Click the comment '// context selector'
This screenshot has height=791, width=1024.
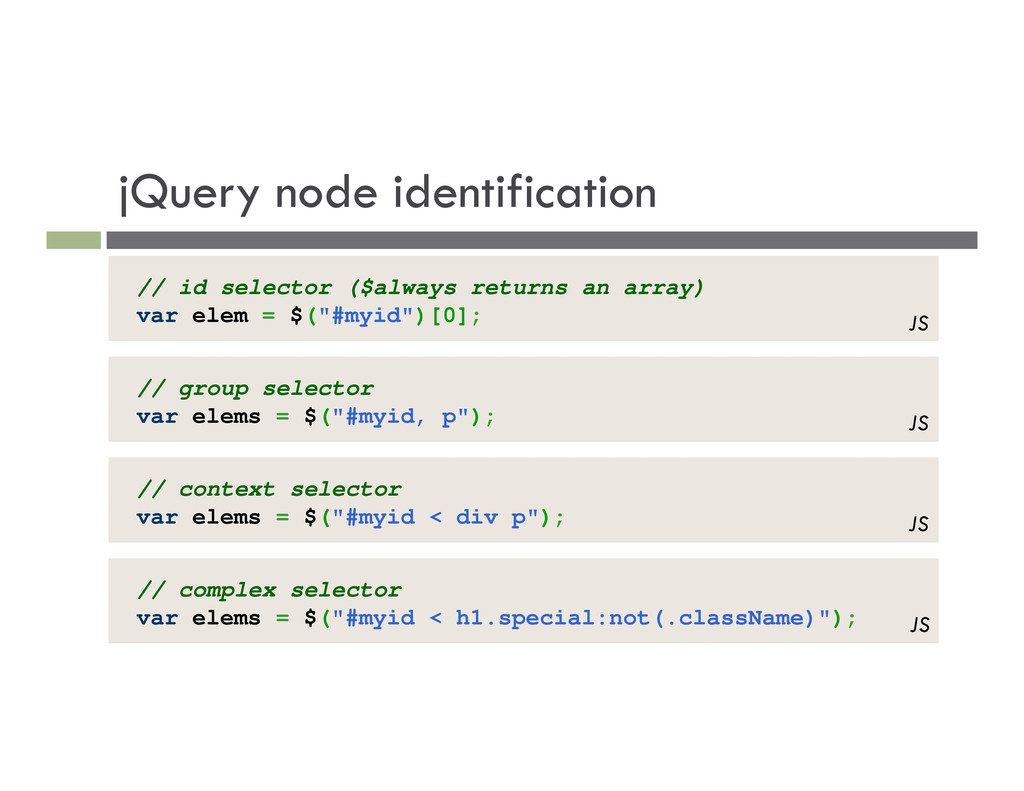(x=269, y=489)
